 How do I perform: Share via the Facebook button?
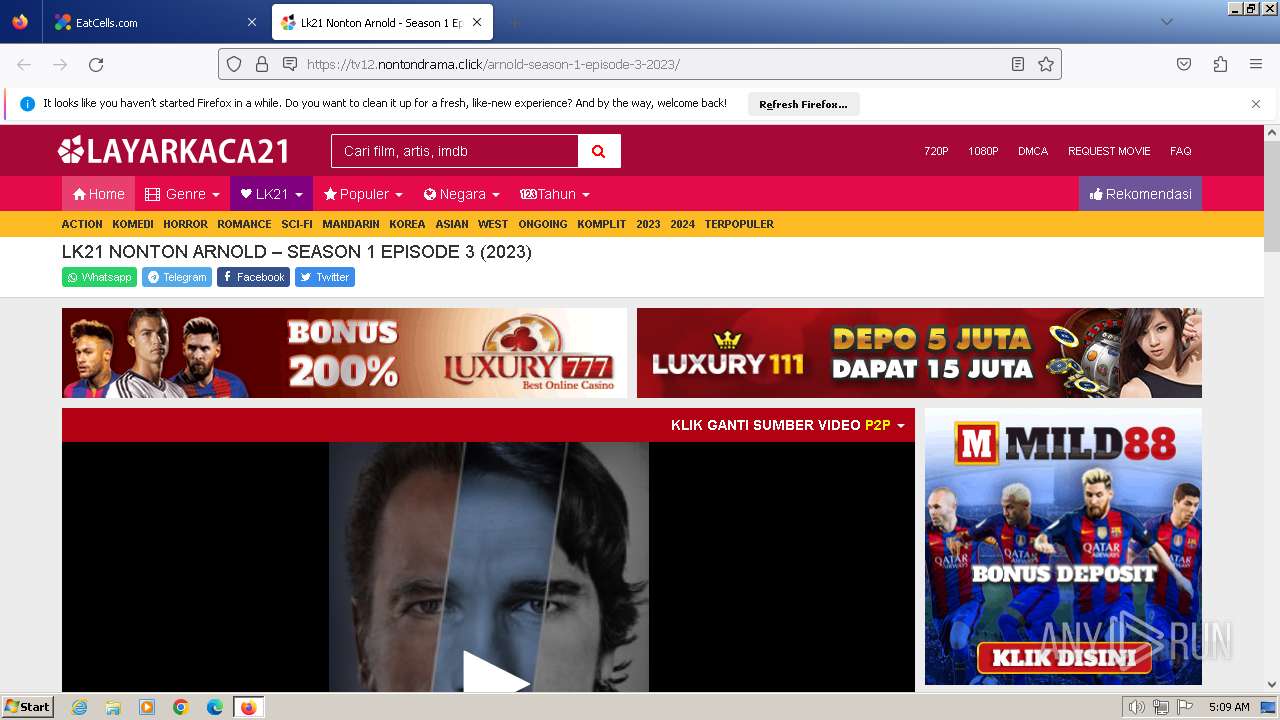pyautogui.click(x=253, y=277)
